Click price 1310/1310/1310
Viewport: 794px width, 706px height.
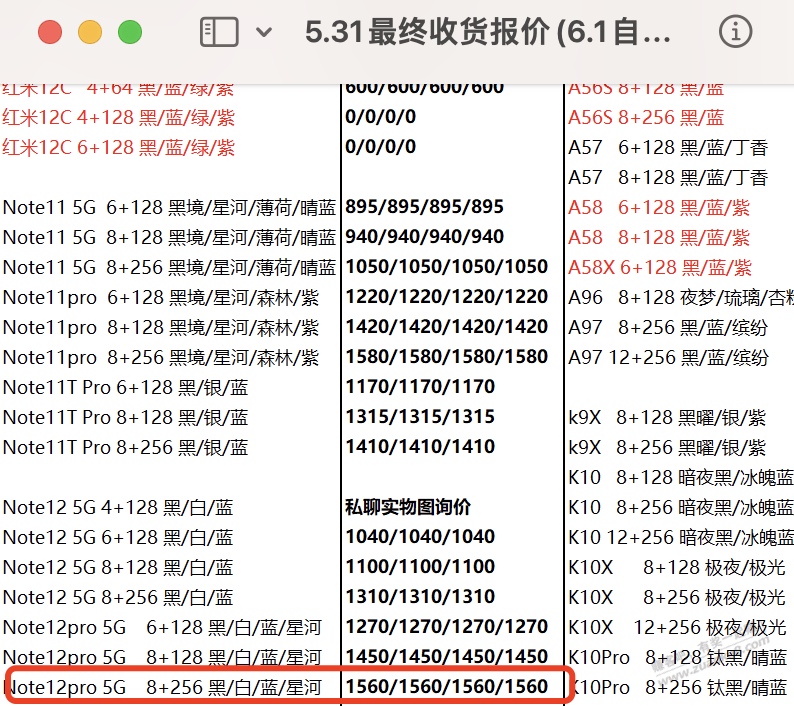[x=420, y=596]
